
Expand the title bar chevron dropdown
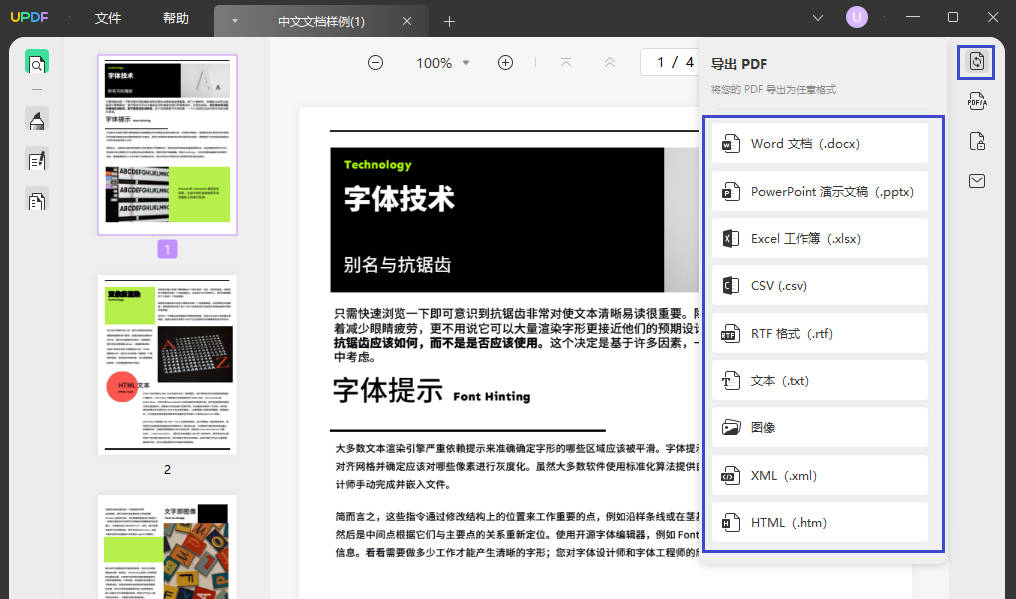tap(819, 18)
